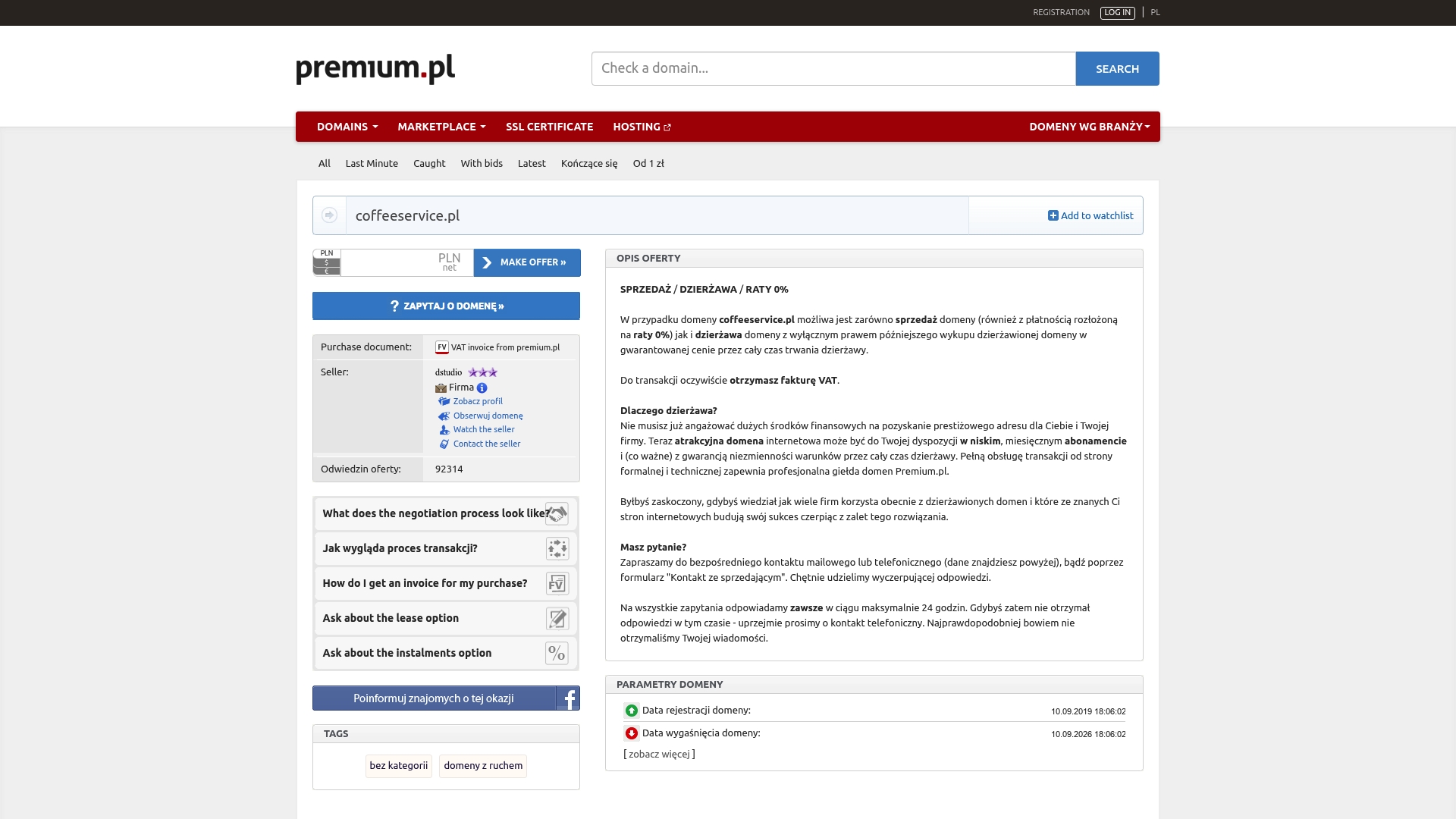Screen dimensions: 1456x819
Task: Click the Zobacz profil folder icon
Action: coord(445,401)
